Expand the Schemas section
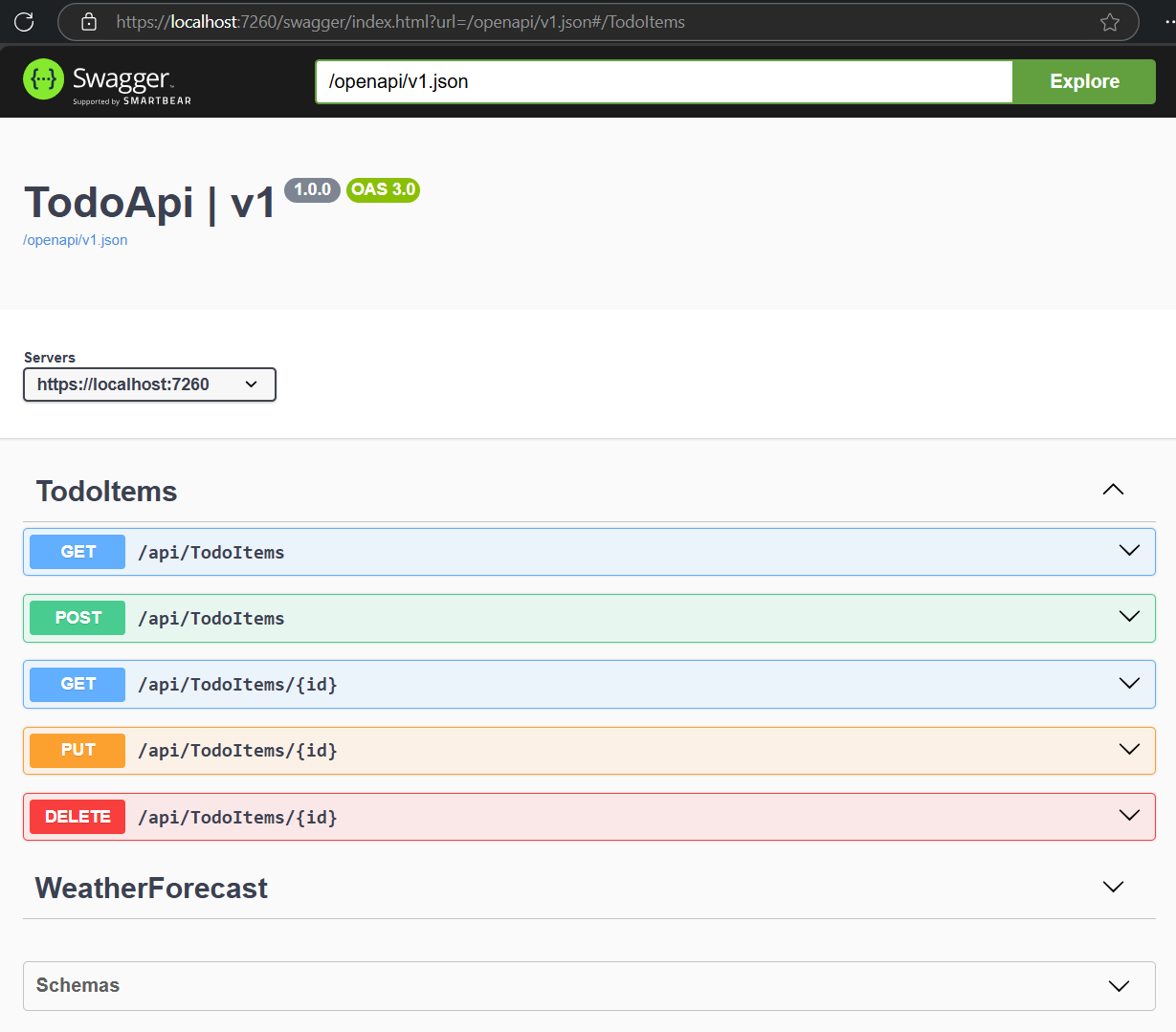Viewport: 1176px width, 1032px height. click(1118, 985)
